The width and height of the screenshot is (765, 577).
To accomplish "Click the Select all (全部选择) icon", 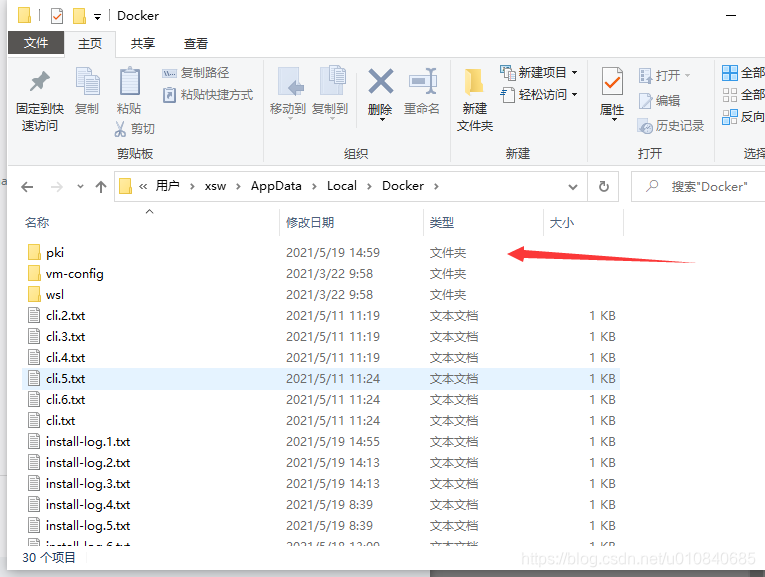I will [730, 73].
